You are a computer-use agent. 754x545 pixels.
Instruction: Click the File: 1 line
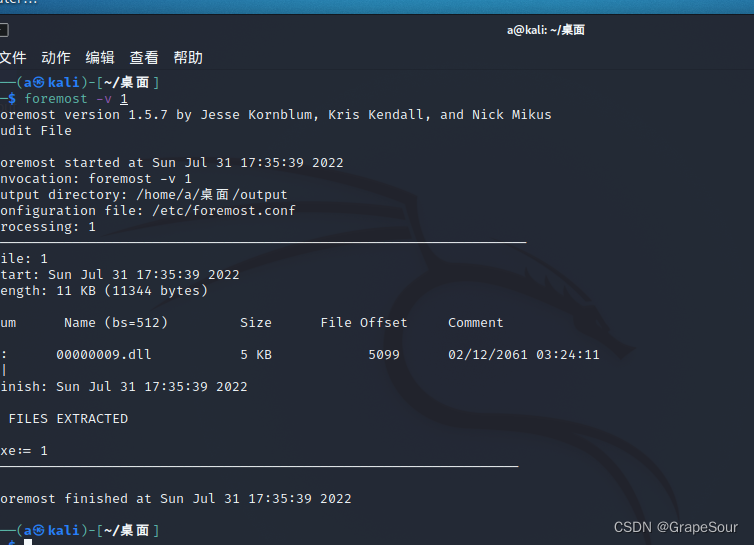(x=24, y=259)
